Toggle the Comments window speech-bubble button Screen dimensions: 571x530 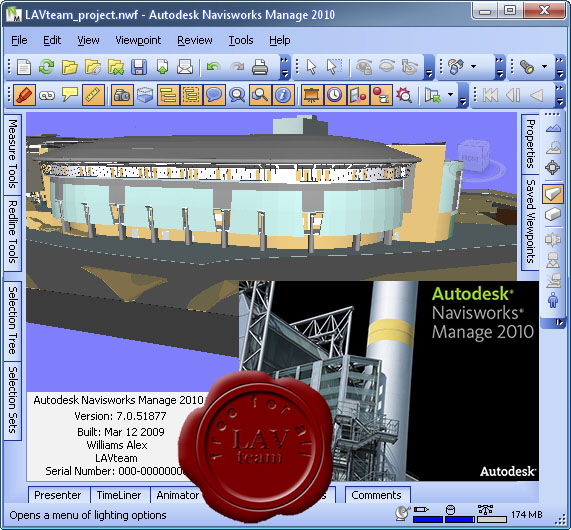coord(214,95)
